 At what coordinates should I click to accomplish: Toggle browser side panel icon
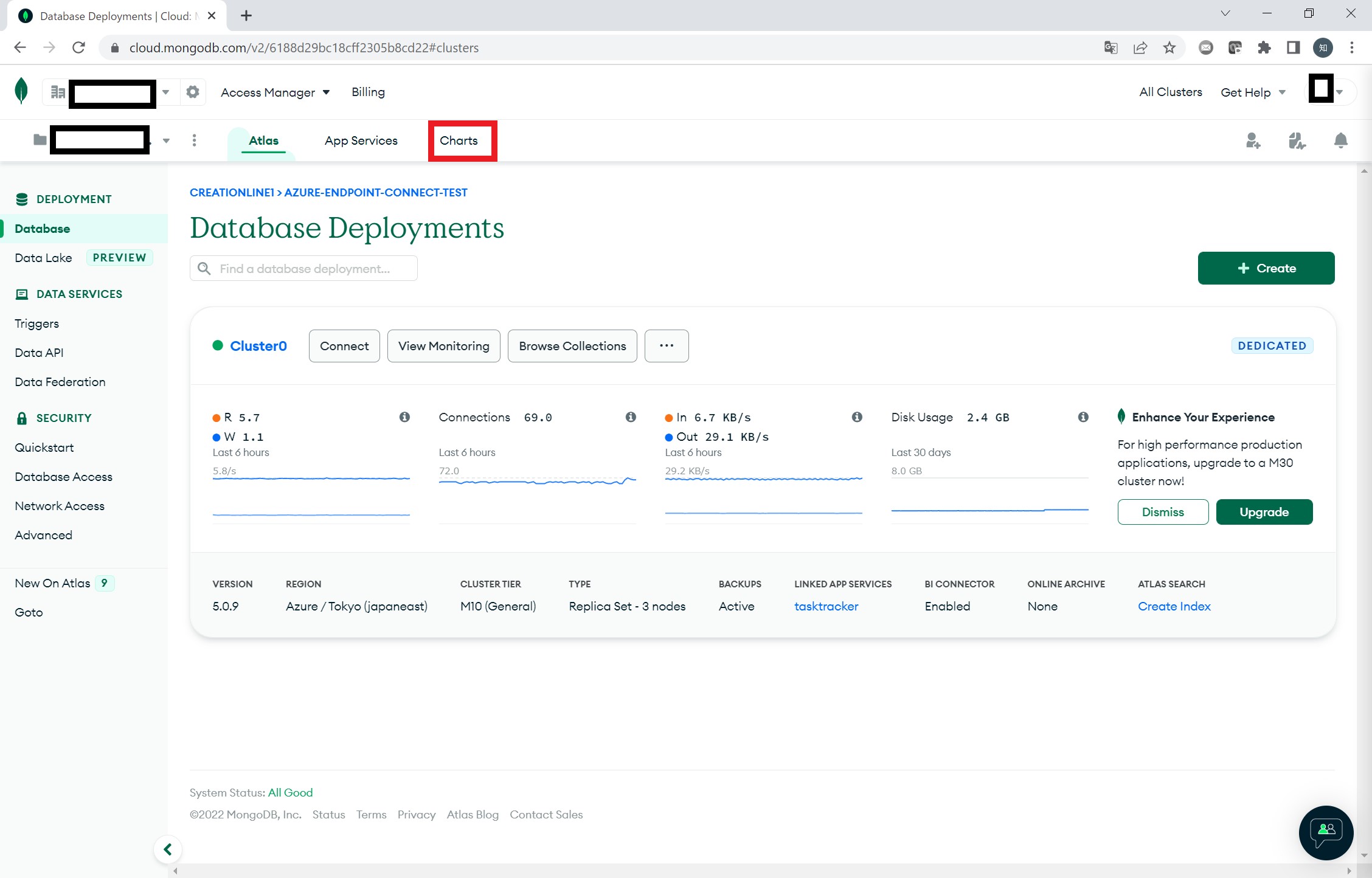tap(1294, 47)
